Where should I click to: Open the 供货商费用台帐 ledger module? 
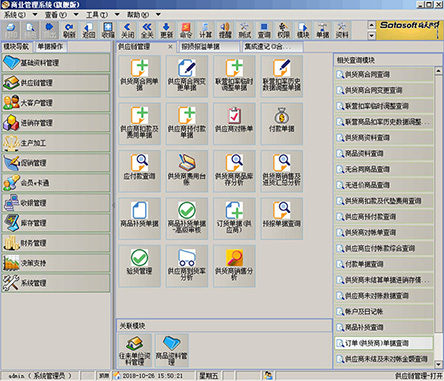187,171
